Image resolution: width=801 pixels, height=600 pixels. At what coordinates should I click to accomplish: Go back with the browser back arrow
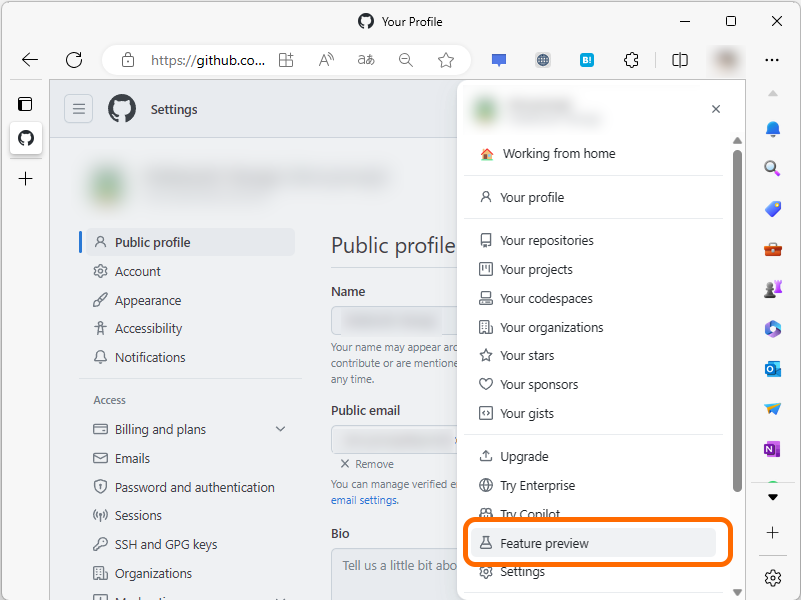pyautogui.click(x=30, y=60)
